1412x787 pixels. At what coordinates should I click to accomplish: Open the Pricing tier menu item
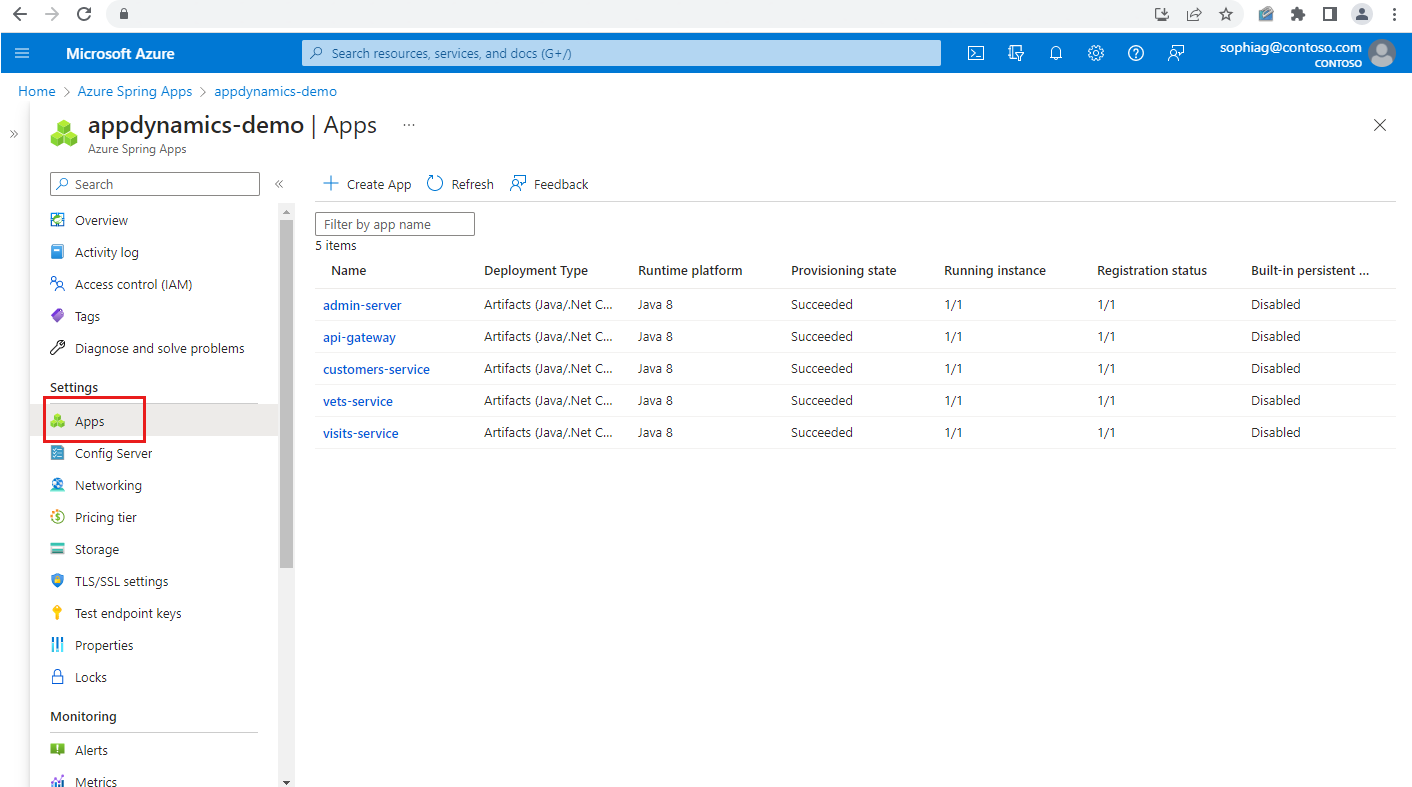tap(105, 518)
